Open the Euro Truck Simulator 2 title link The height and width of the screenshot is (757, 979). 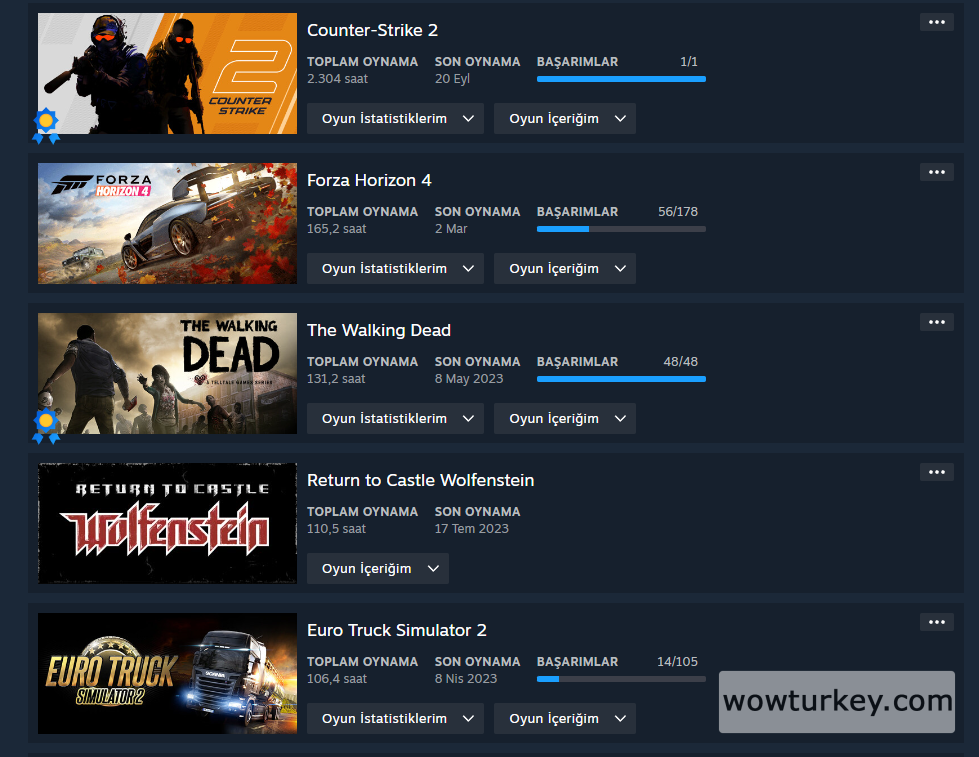pyautogui.click(x=396, y=630)
